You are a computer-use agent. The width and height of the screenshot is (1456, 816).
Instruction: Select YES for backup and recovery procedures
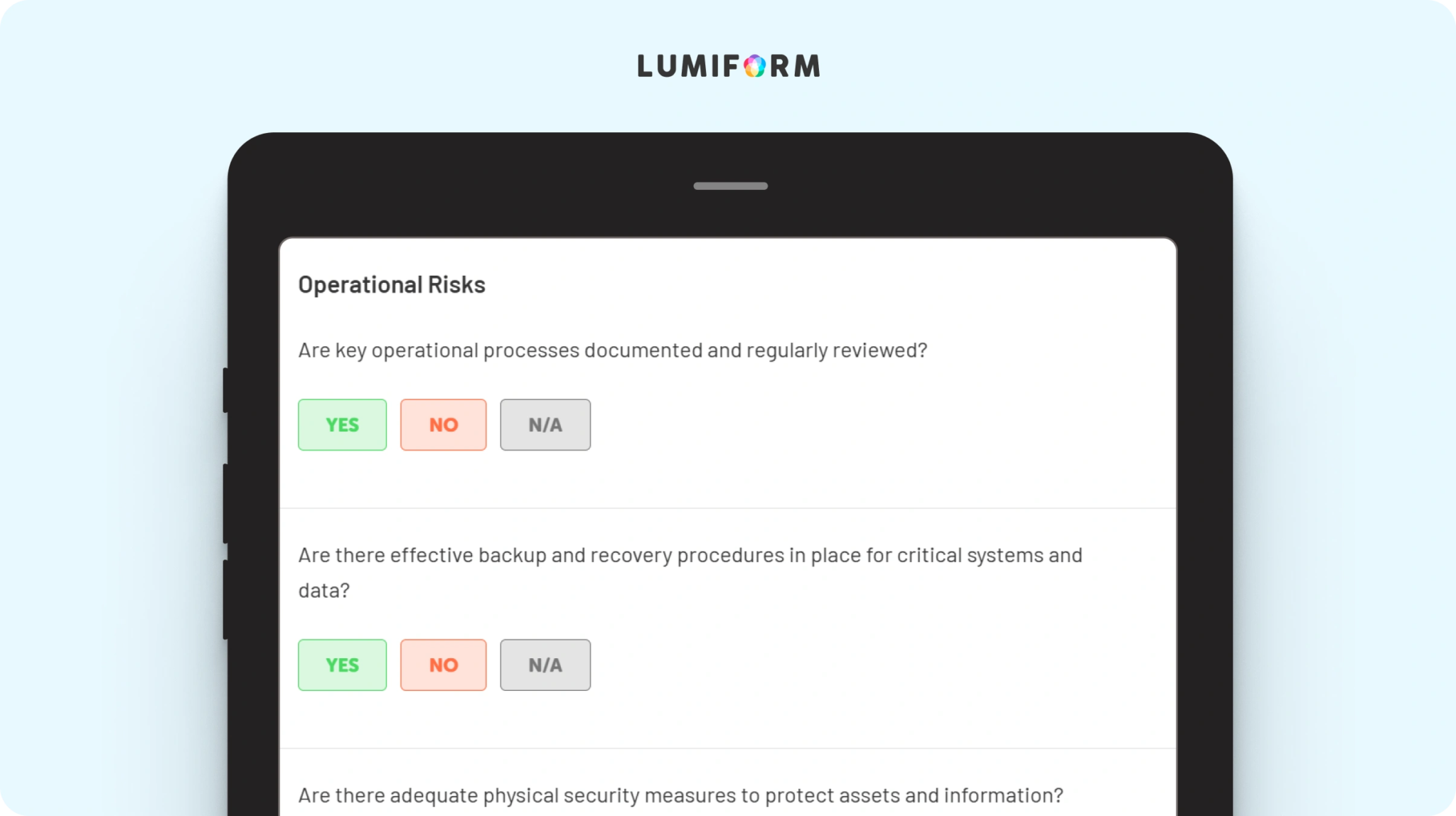pyautogui.click(x=342, y=665)
